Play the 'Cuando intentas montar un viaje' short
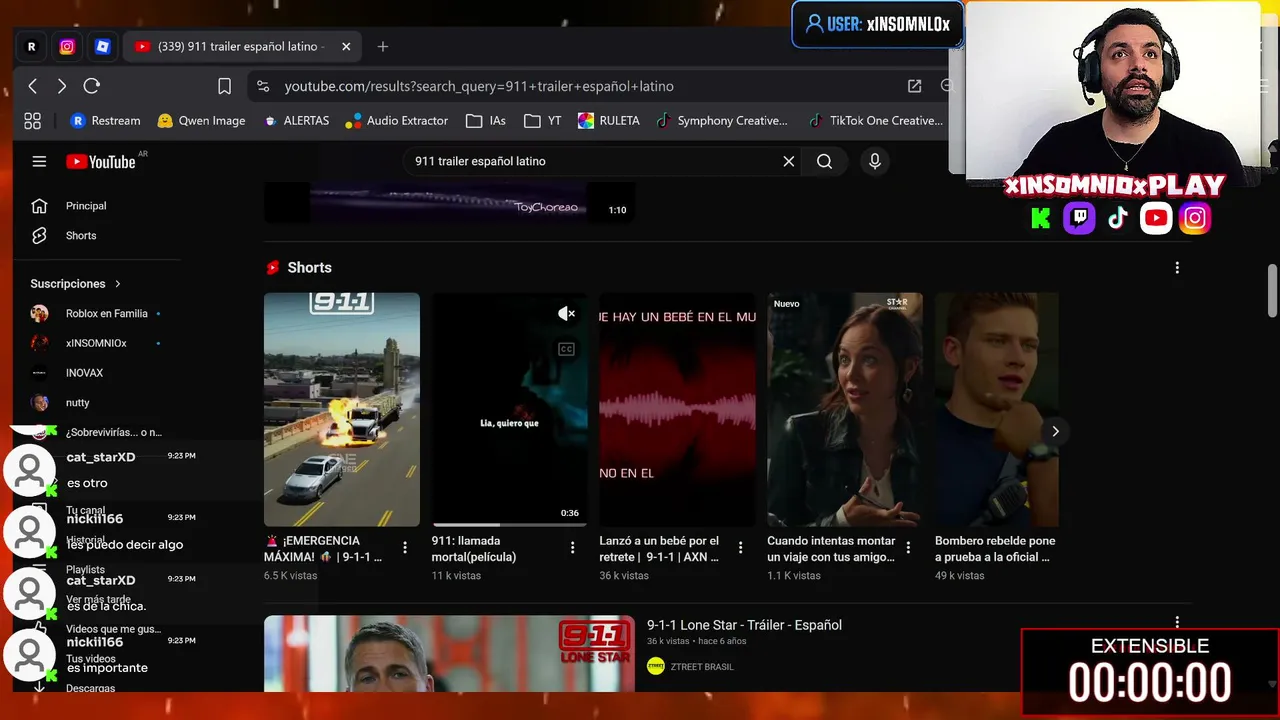This screenshot has width=1280, height=720. pos(845,409)
